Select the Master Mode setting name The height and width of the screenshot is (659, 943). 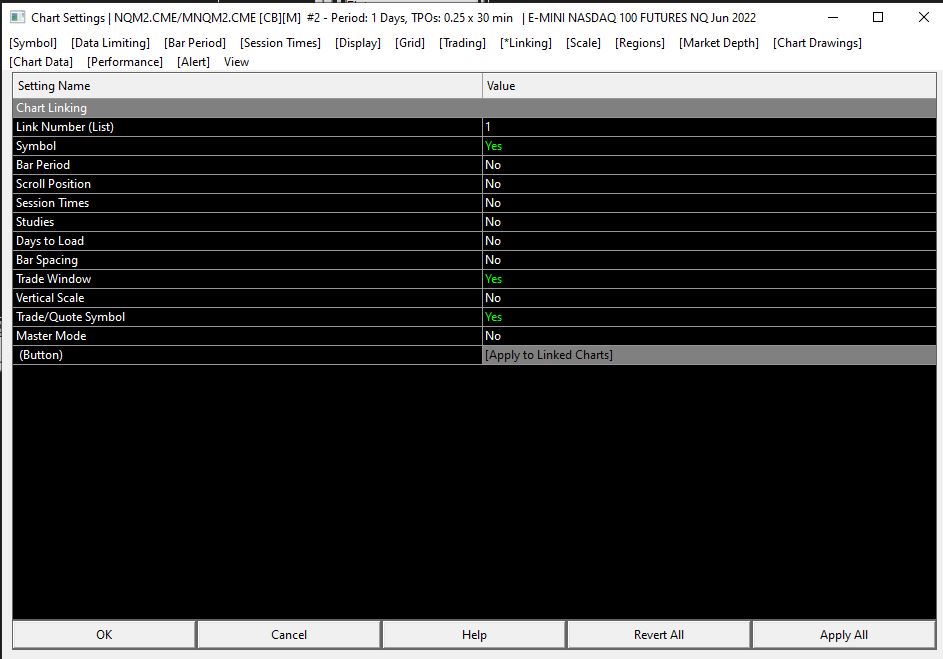247,336
